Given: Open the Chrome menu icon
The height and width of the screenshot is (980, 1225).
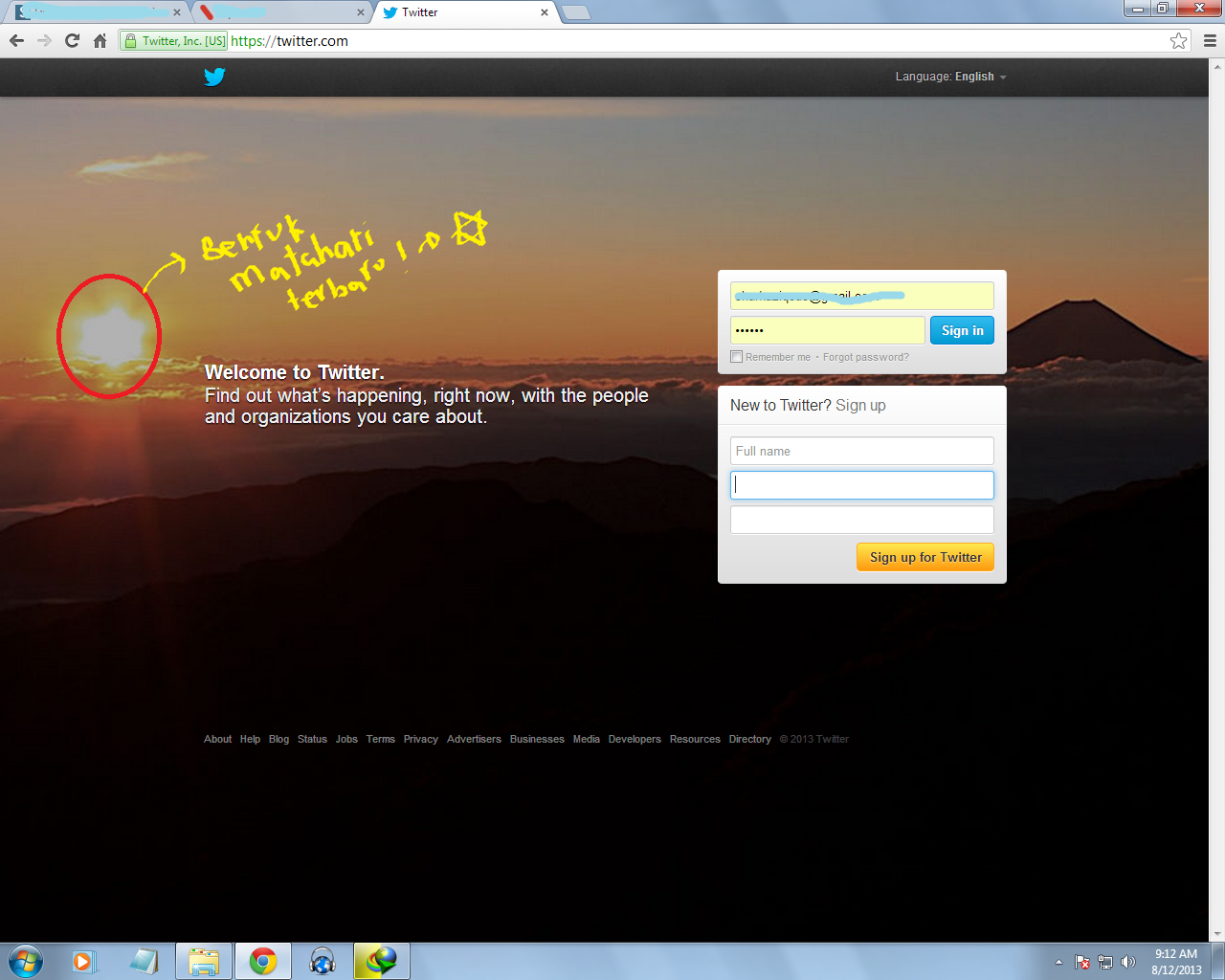Looking at the screenshot, I should 1210,40.
